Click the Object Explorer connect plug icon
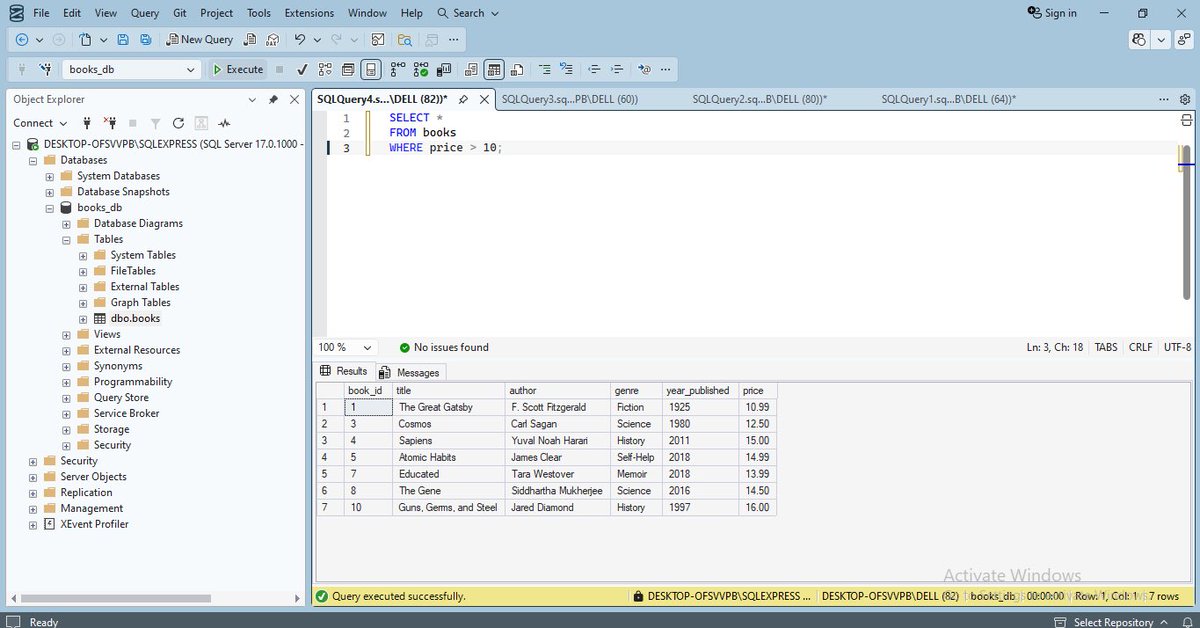Screen dimensions: 1200x628 point(87,123)
